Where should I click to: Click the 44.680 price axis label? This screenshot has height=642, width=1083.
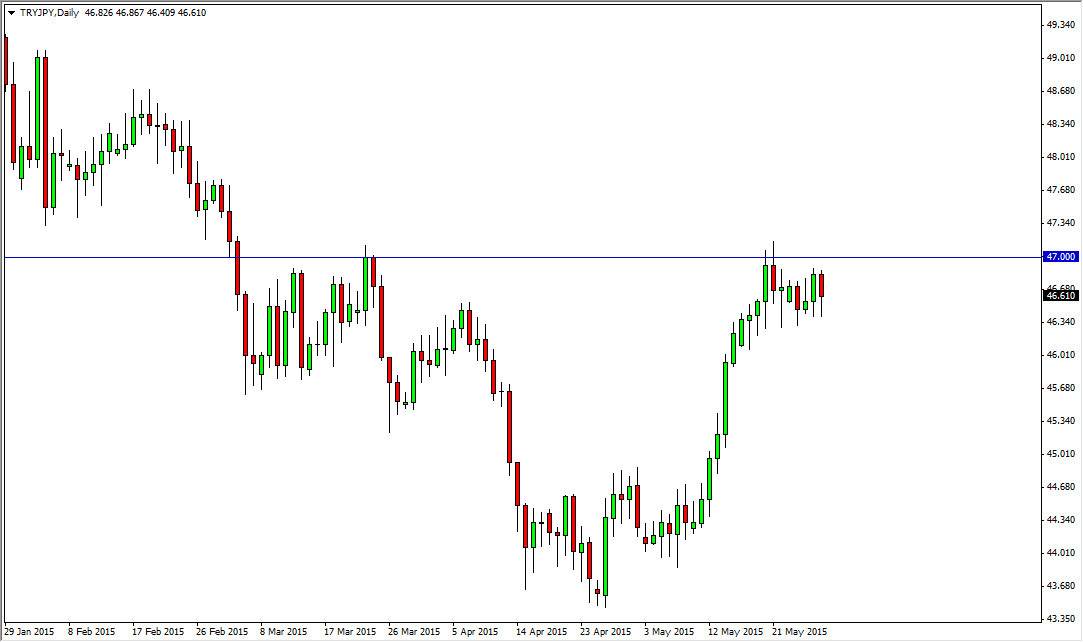1061,487
